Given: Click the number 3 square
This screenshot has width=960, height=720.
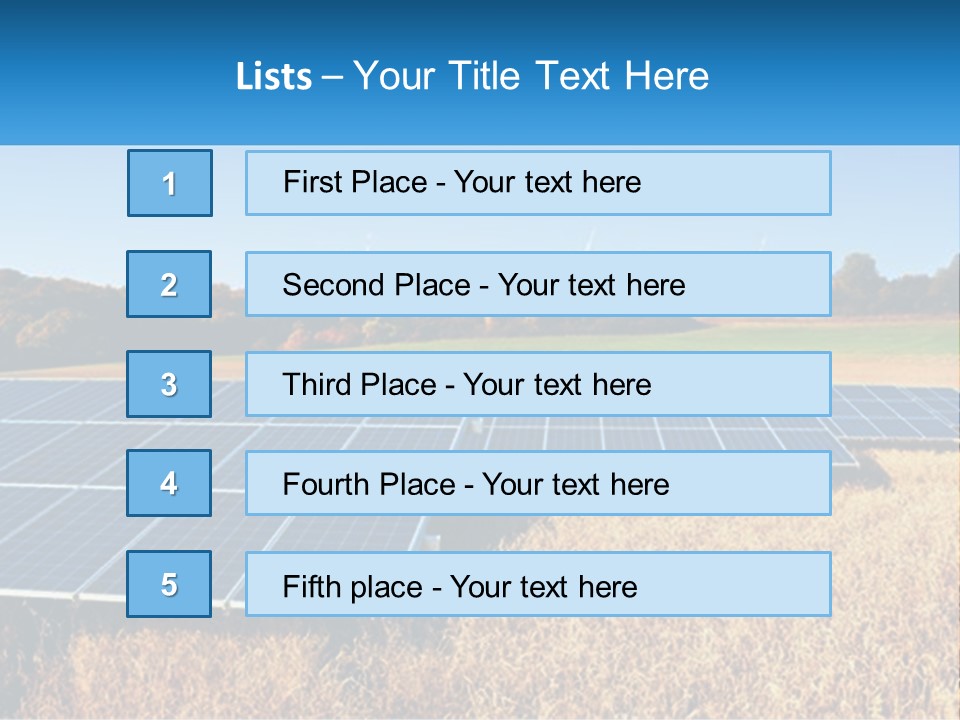Looking at the screenshot, I should click(x=169, y=384).
